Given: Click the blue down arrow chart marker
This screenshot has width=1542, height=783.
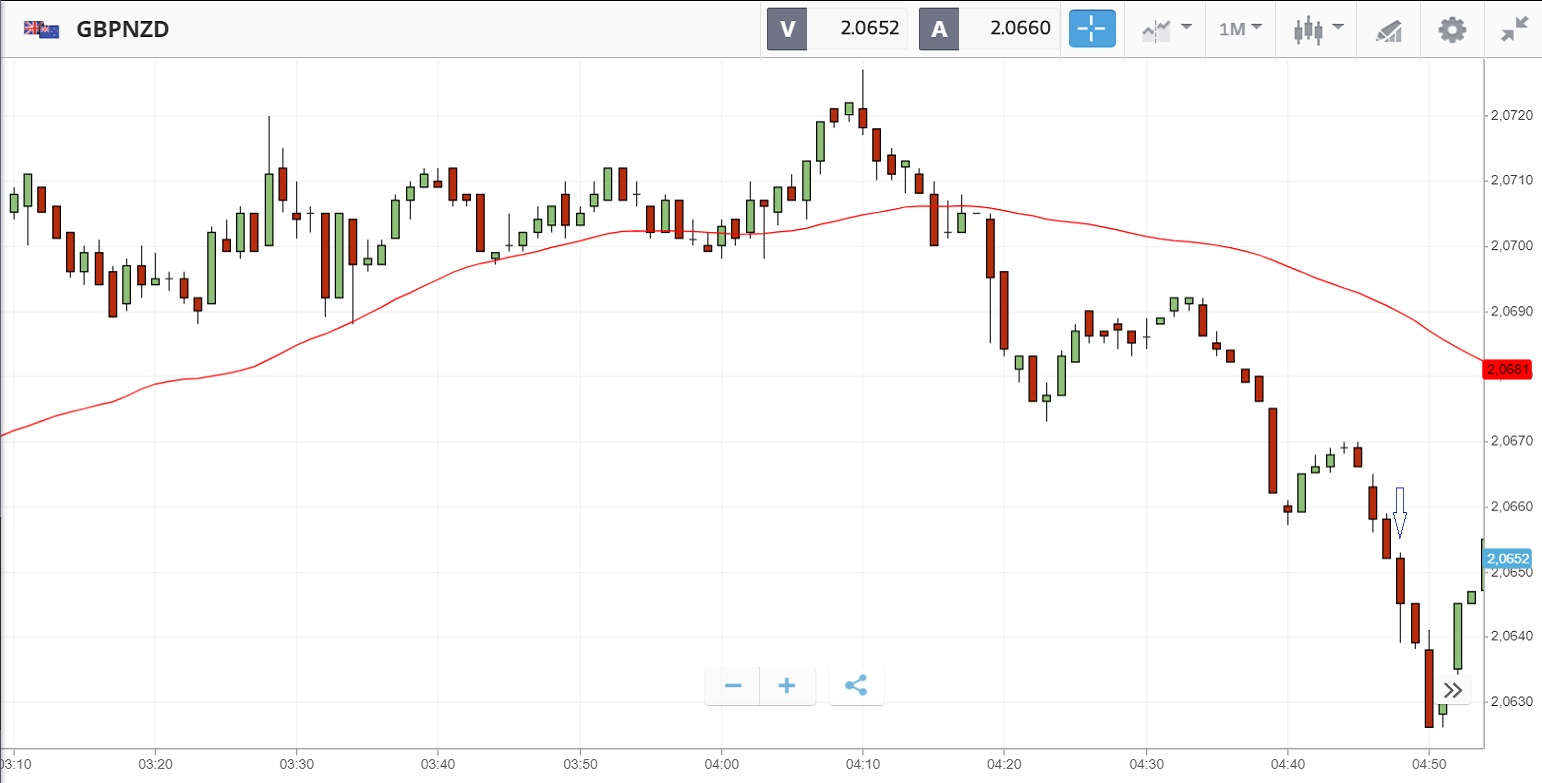Looking at the screenshot, I should [1400, 512].
